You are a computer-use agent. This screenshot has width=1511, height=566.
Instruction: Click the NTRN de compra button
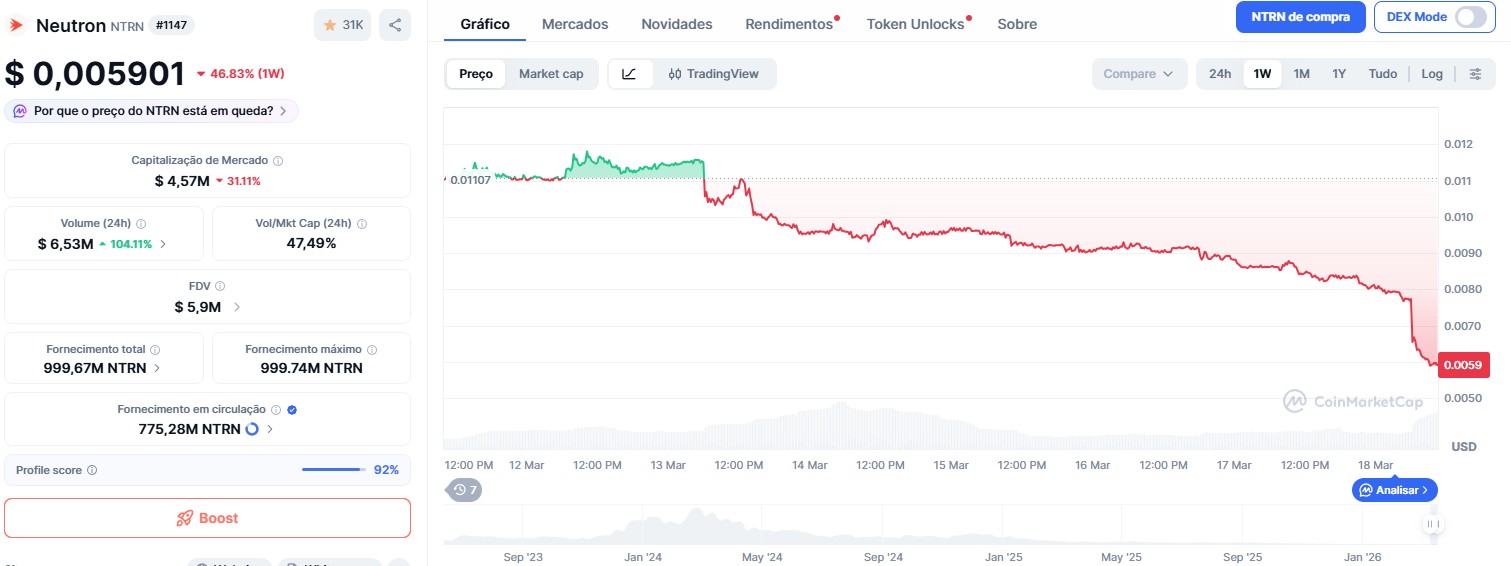click(1300, 17)
